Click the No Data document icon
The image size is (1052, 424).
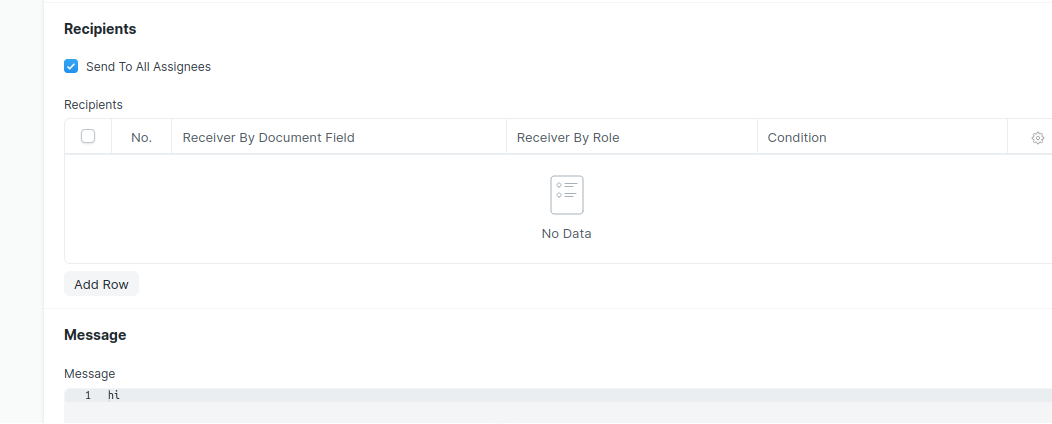point(567,195)
